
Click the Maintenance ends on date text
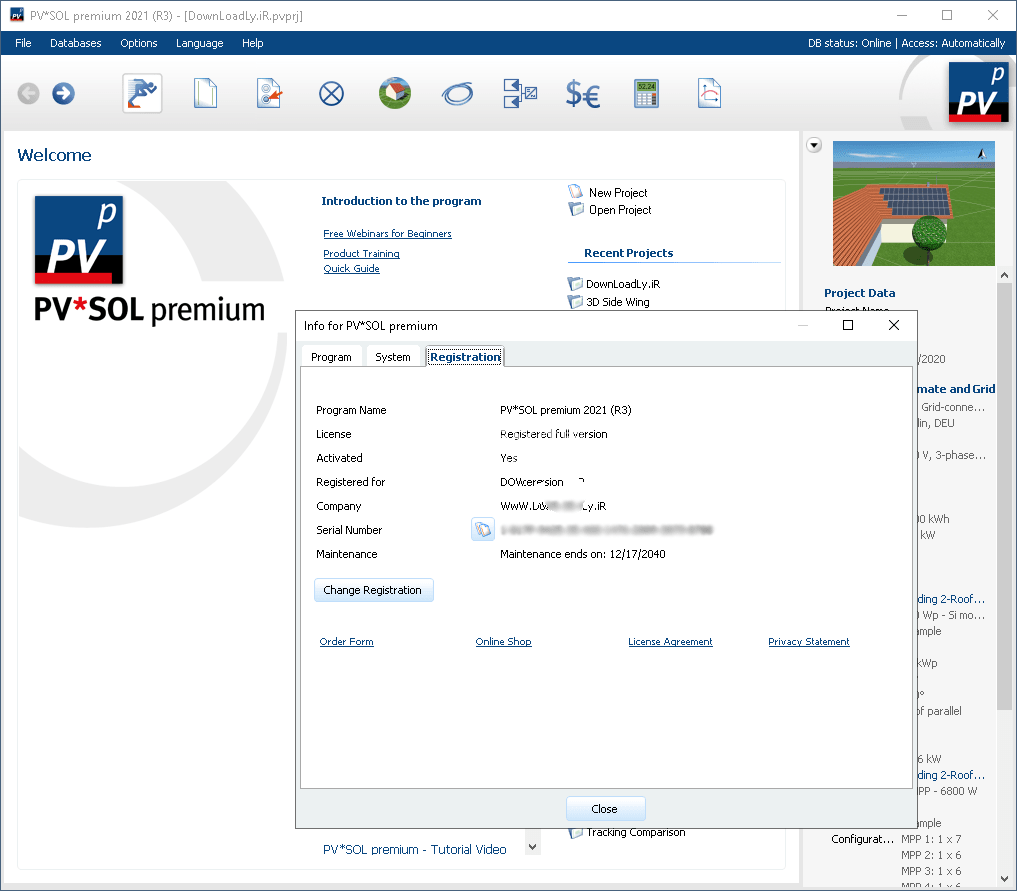(582, 554)
